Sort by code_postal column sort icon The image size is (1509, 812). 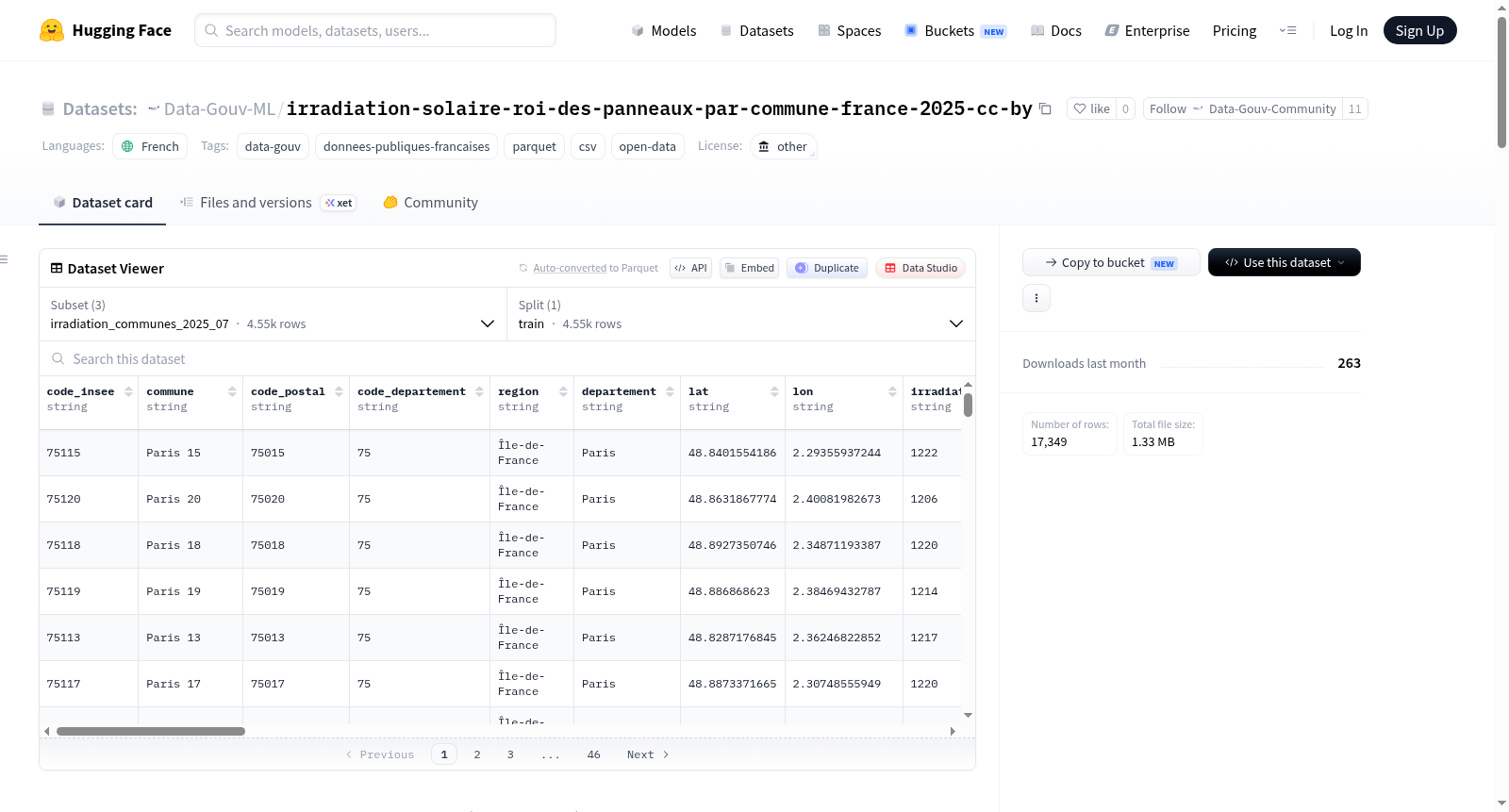[x=339, y=391]
